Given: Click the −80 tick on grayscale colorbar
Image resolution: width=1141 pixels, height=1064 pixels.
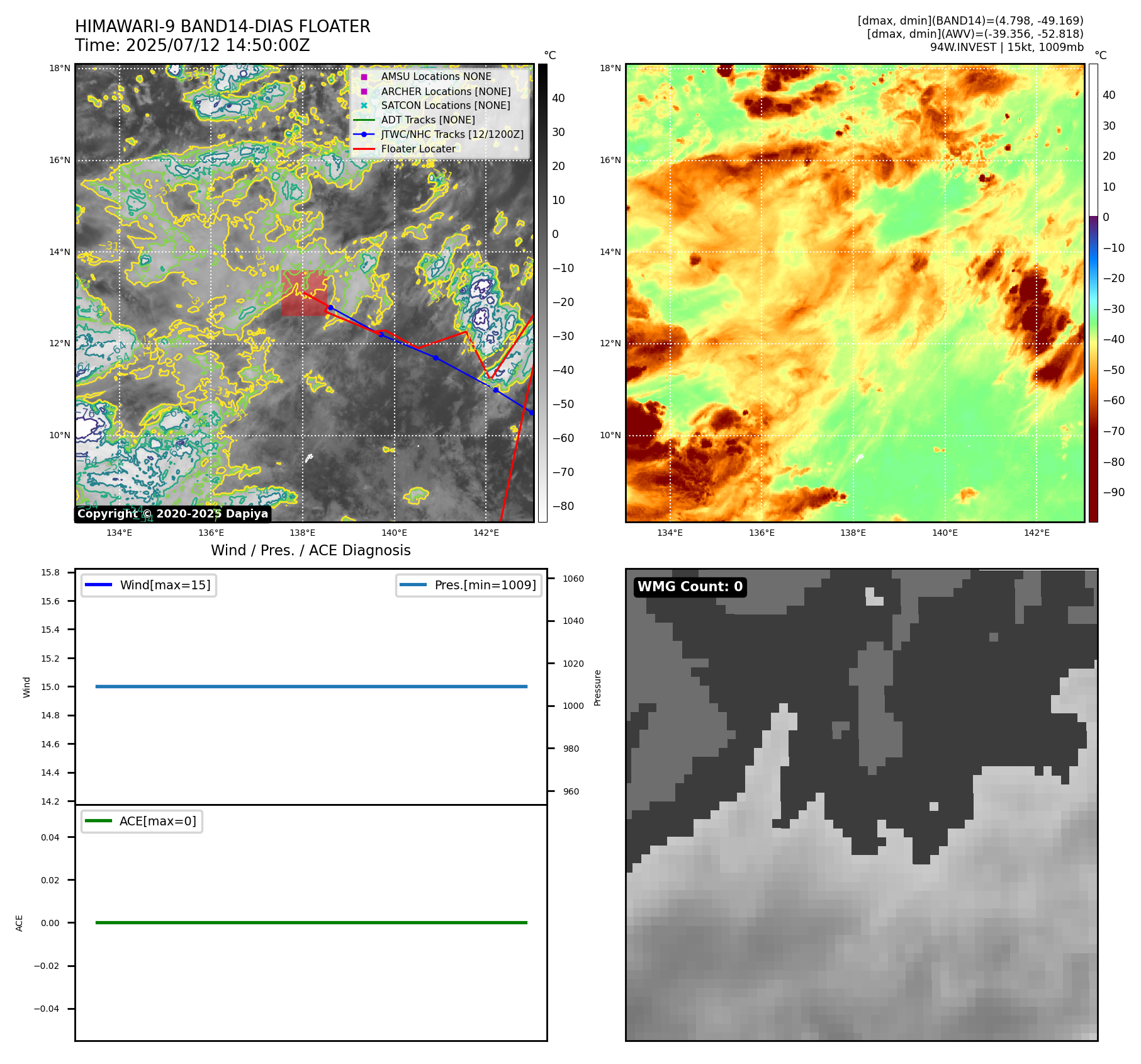Looking at the screenshot, I should click(563, 506).
